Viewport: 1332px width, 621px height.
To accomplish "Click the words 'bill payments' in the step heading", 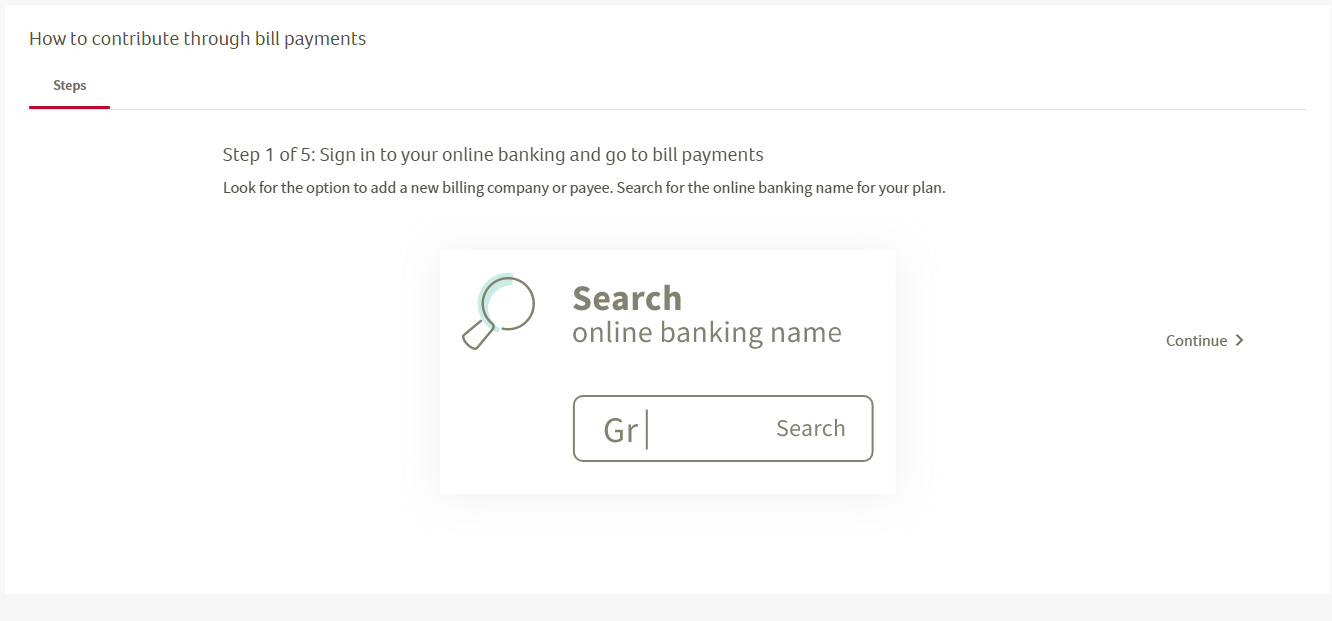I will [x=708, y=155].
